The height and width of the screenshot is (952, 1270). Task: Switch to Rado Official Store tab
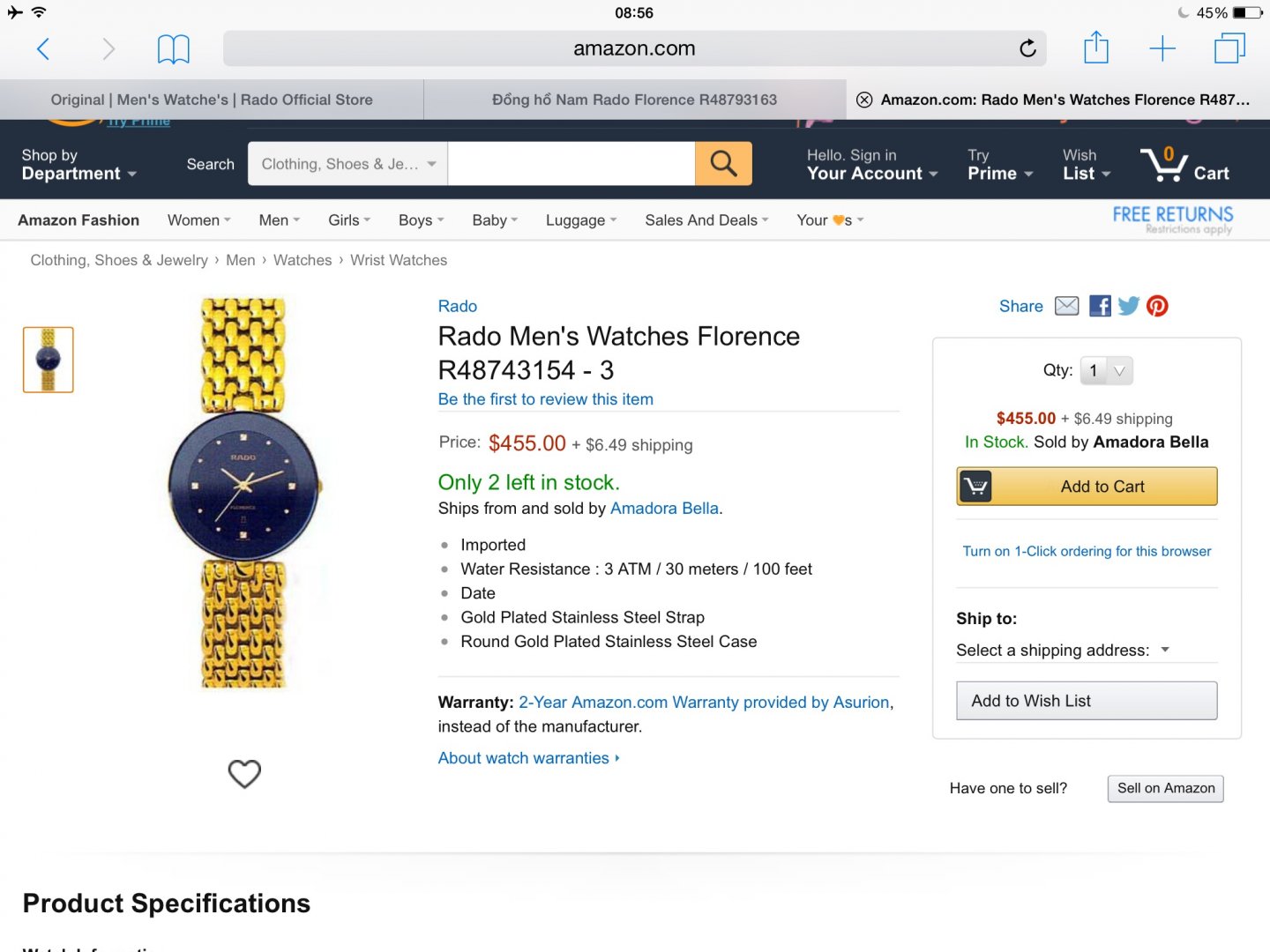pyautogui.click(x=212, y=100)
